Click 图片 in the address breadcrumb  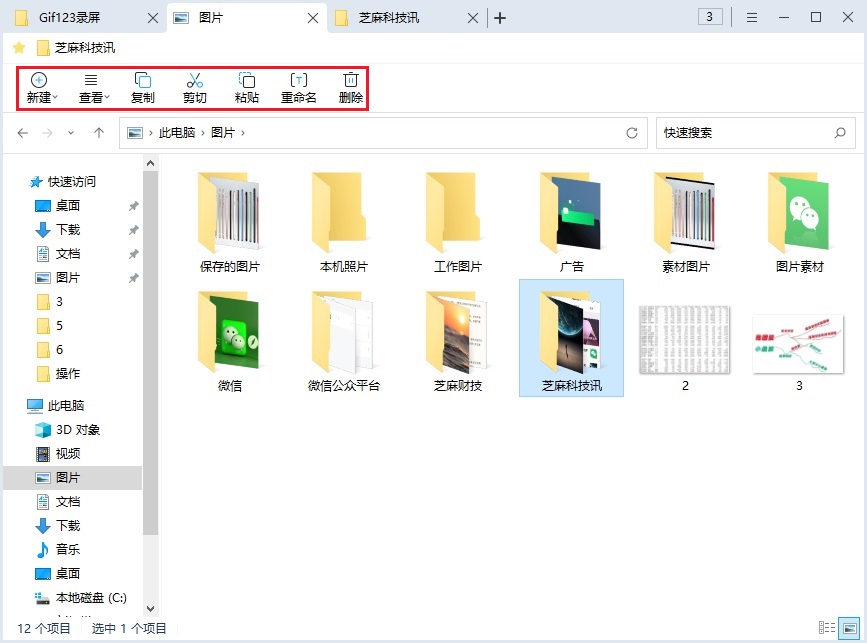223,133
